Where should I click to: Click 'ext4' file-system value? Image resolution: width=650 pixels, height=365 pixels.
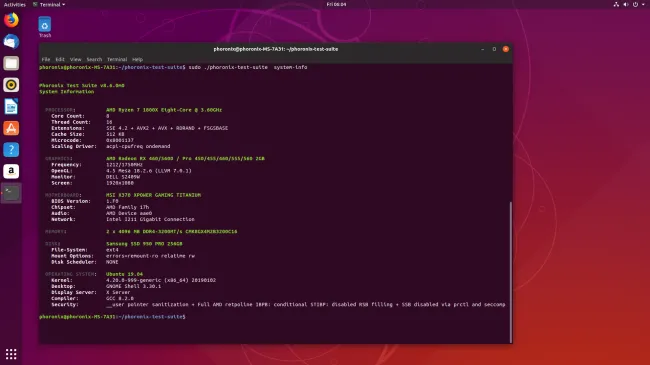[x=112, y=250]
